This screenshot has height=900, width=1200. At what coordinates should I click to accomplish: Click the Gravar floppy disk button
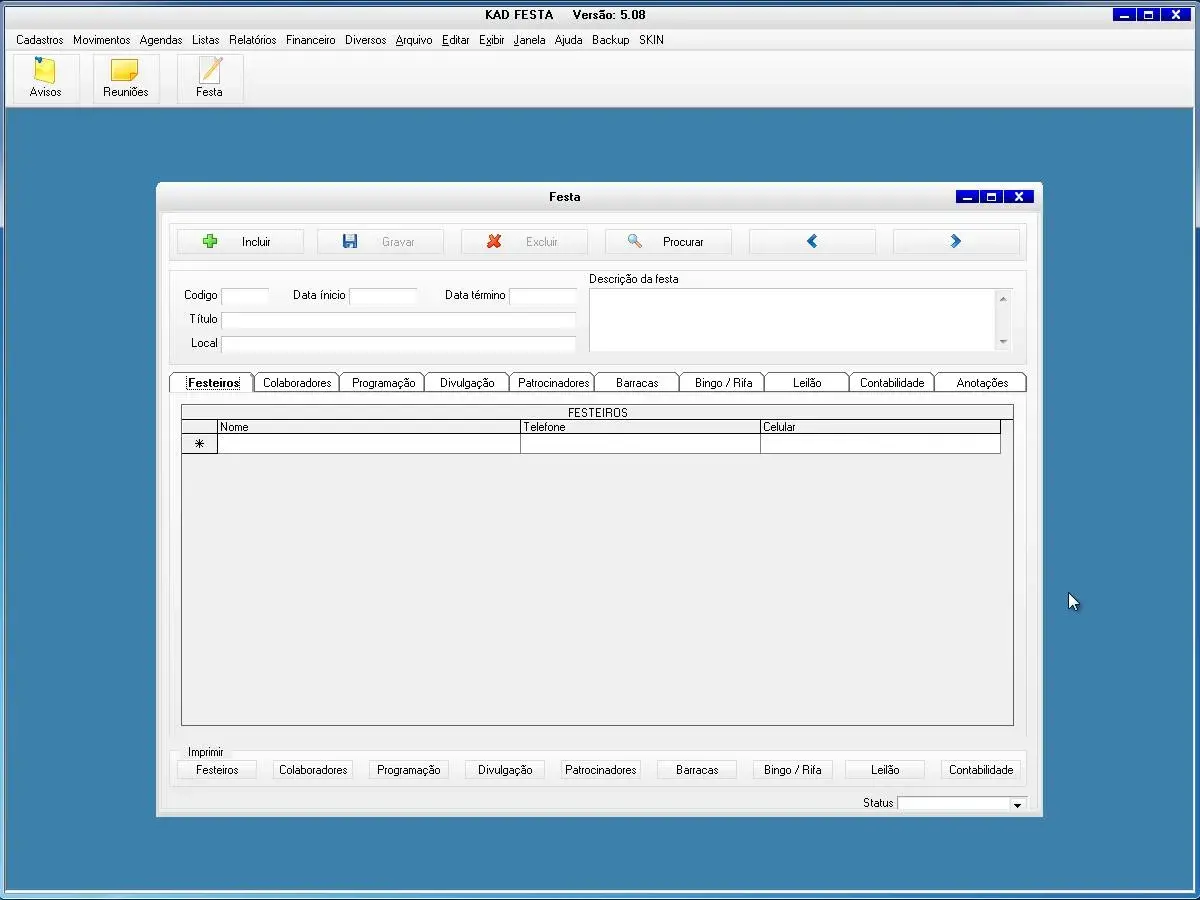point(380,242)
